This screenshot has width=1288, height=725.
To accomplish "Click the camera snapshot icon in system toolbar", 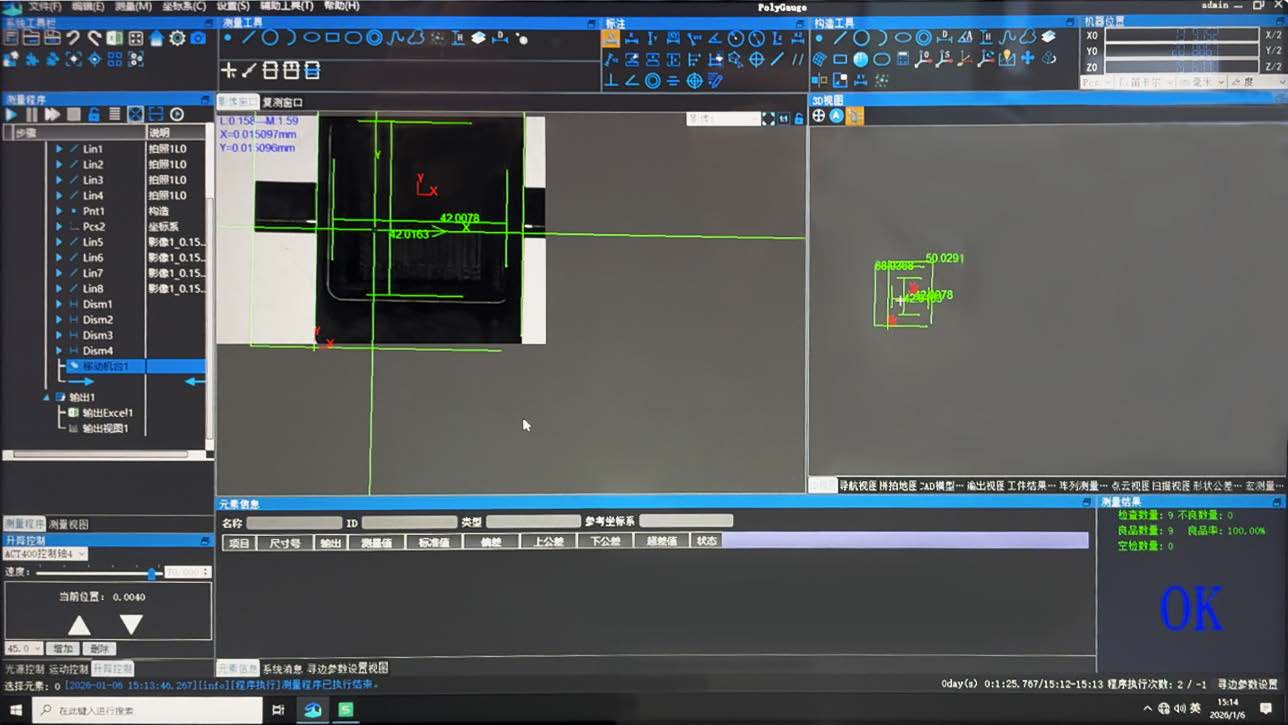I will [x=198, y=38].
